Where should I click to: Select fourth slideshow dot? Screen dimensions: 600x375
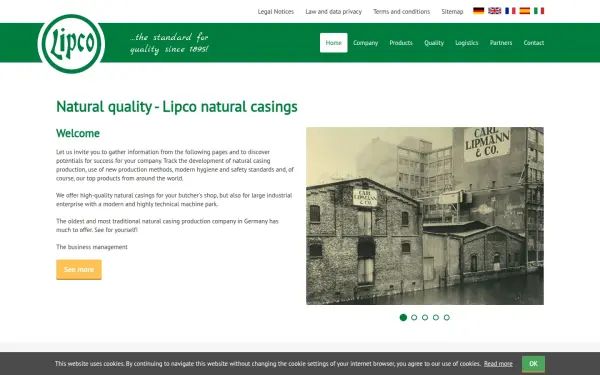pyautogui.click(x=435, y=317)
